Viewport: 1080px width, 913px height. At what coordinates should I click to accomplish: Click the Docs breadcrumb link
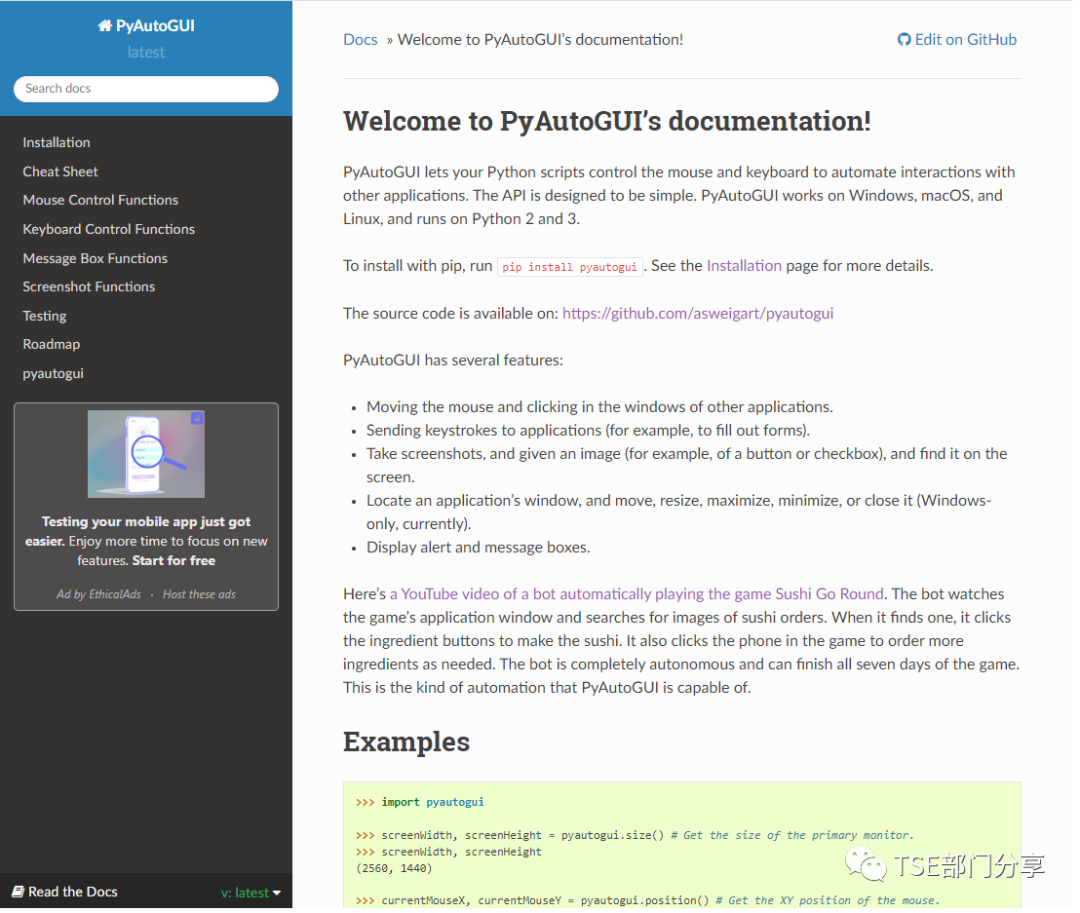(360, 40)
